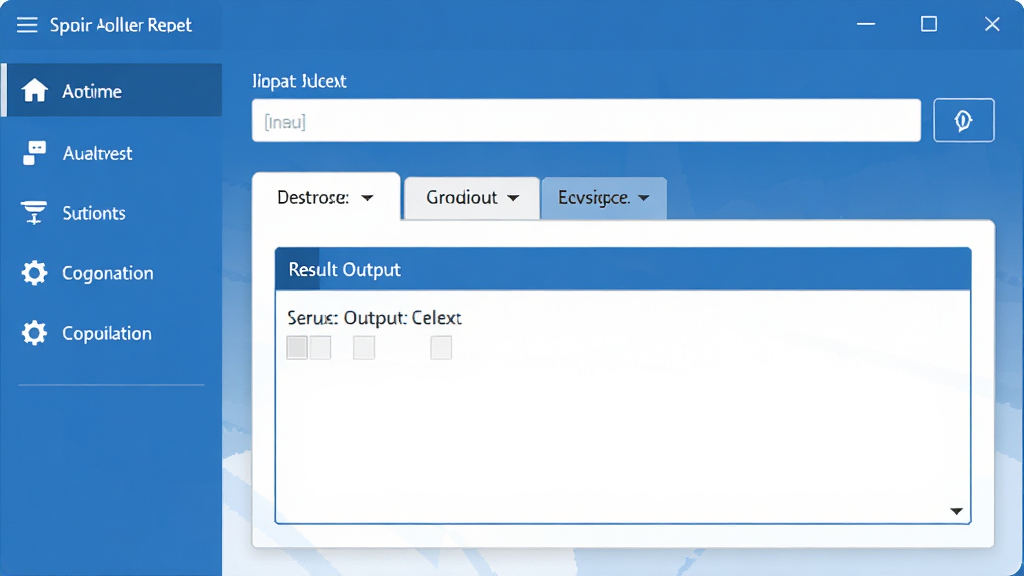Select the Grodiout tab

pos(472,198)
